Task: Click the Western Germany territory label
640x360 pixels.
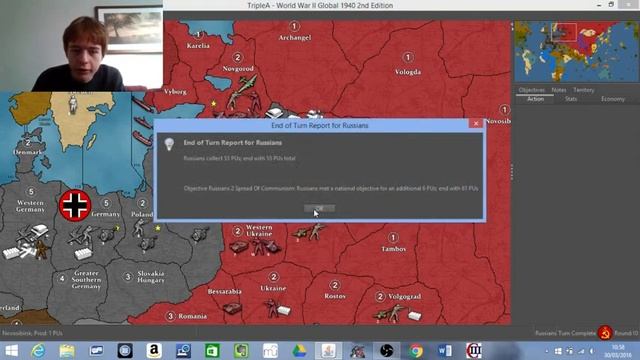Action: pos(30,206)
